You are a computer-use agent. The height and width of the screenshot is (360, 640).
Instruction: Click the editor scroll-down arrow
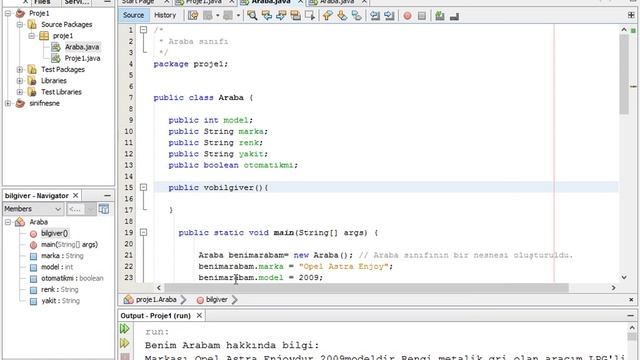624,277
